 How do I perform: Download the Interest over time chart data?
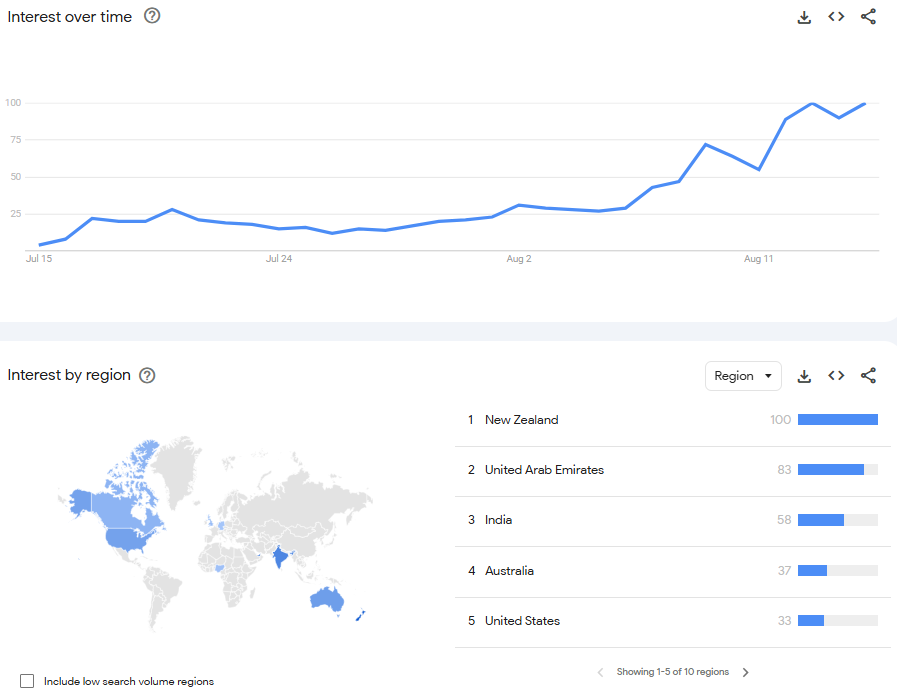click(x=804, y=17)
